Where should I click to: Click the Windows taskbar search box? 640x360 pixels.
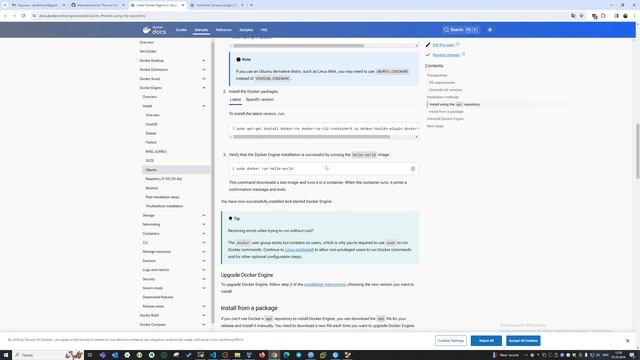click(x=48, y=355)
